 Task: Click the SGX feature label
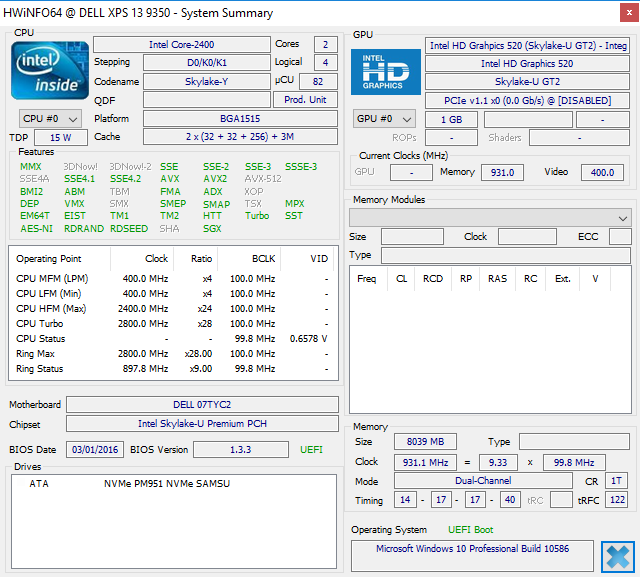click(x=212, y=229)
